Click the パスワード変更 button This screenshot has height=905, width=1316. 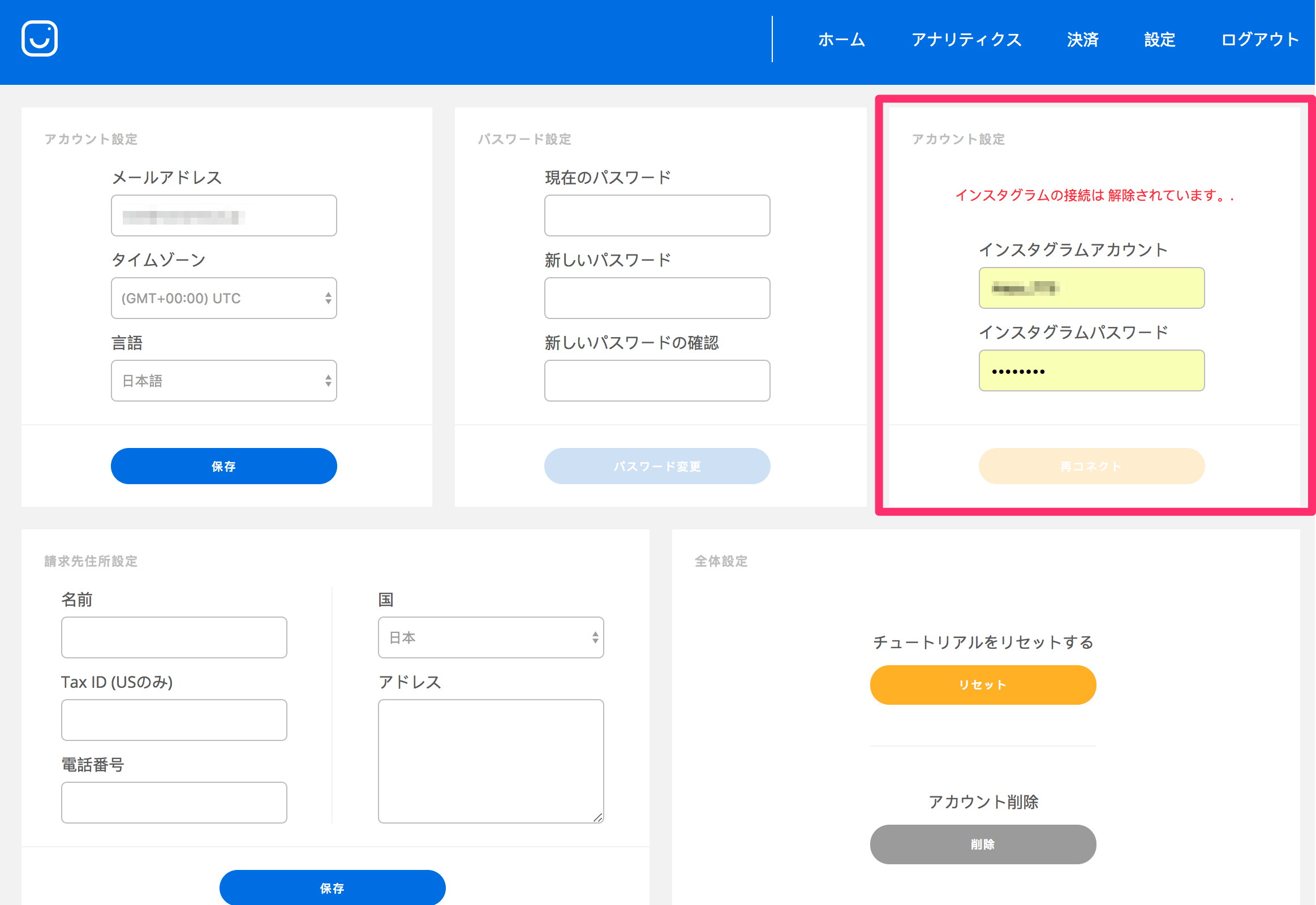pos(657,467)
